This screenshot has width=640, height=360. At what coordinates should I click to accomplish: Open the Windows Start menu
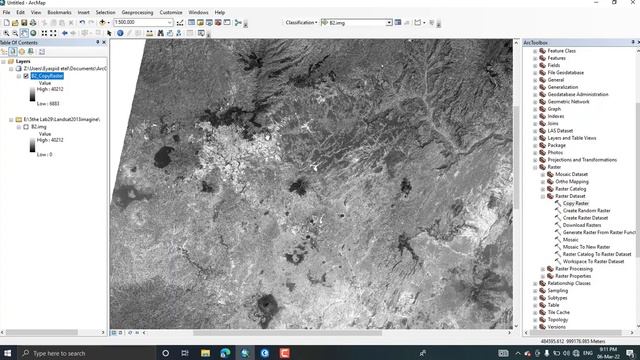(x=8, y=353)
